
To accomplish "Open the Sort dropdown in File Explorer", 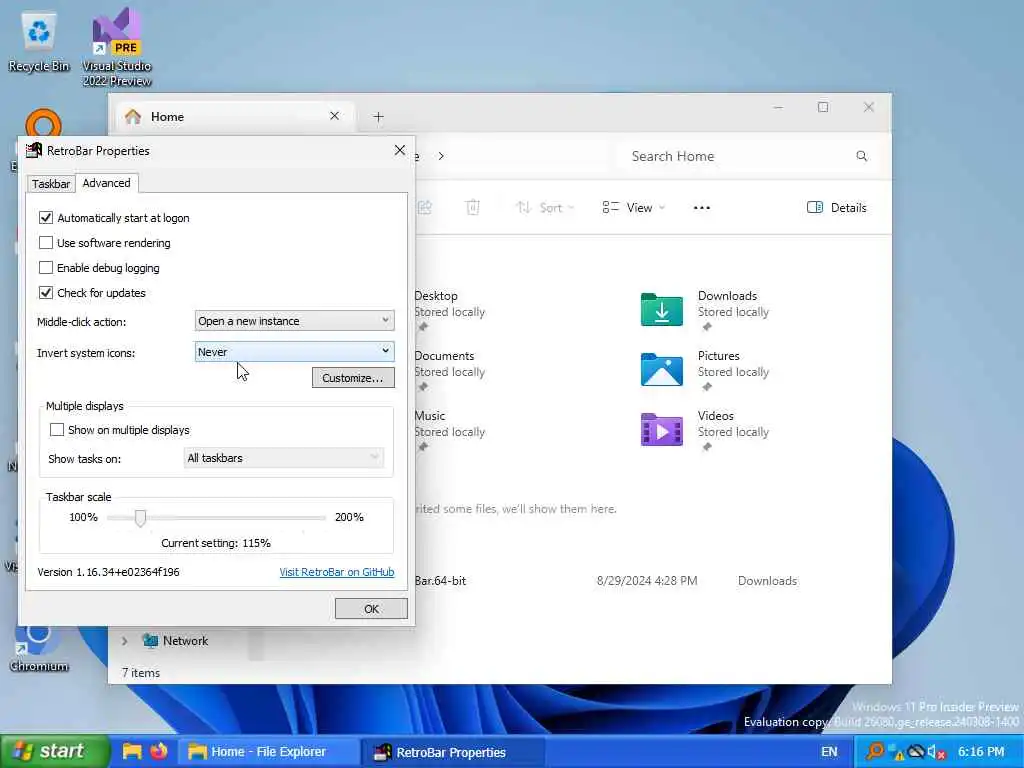I will tap(545, 208).
